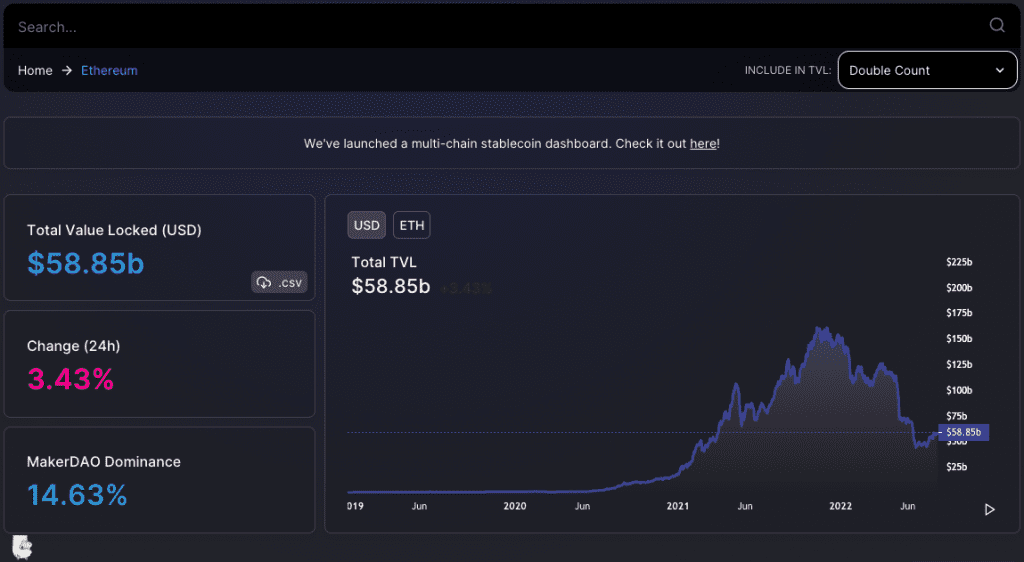The image size is (1024, 562).
Task: Click the cloud download icon on .csv button
Action: pyautogui.click(x=264, y=283)
